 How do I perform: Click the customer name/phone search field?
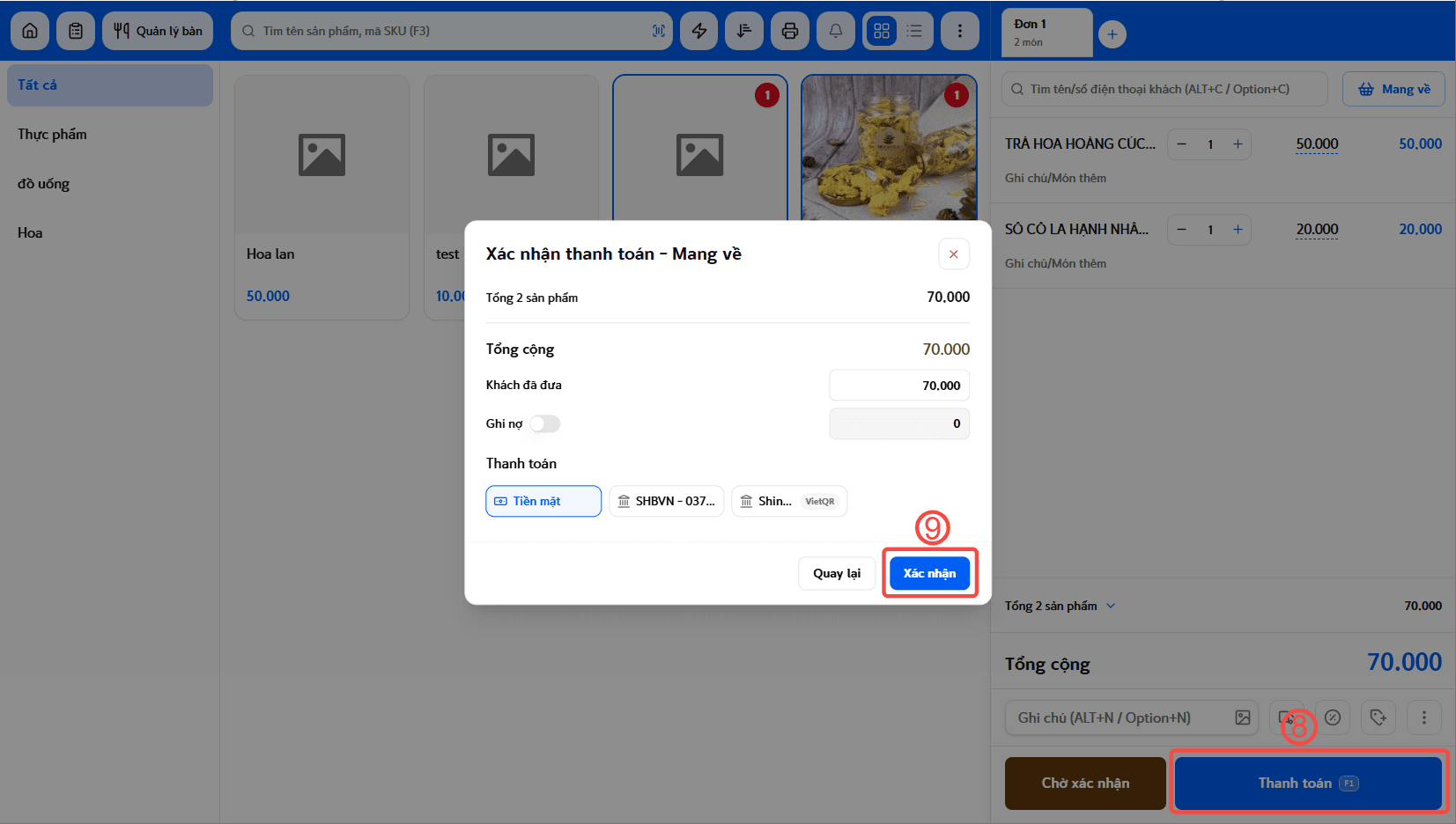(x=1164, y=89)
